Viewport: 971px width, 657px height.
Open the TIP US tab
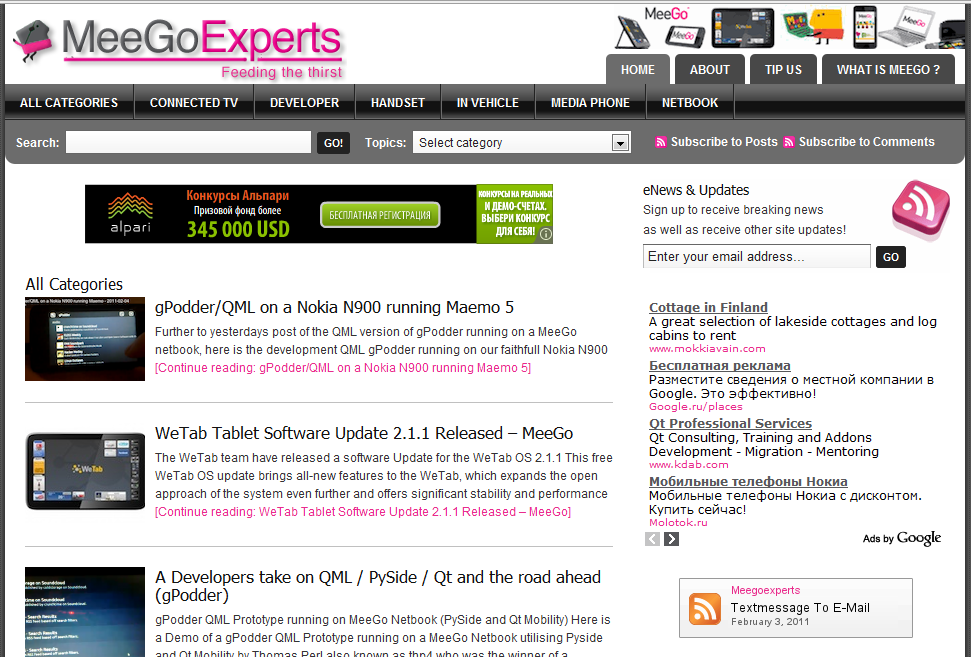click(x=783, y=69)
